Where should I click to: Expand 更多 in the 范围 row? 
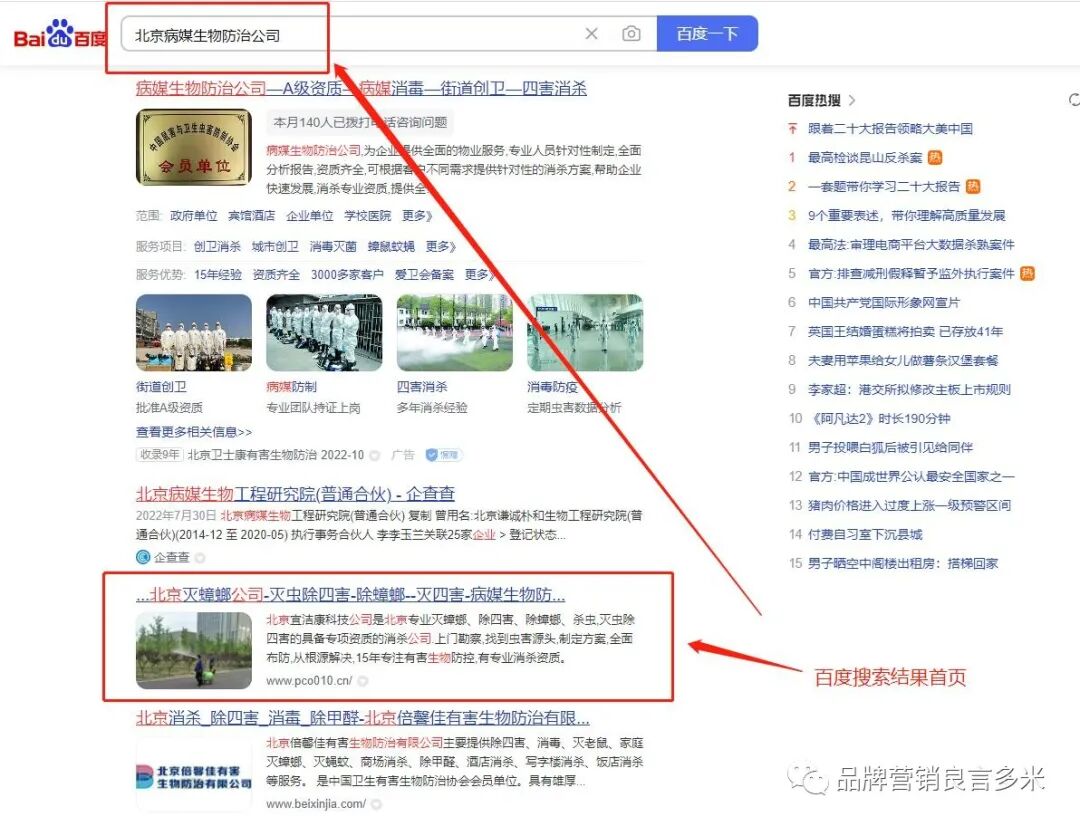pyautogui.click(x=417, y=216)
